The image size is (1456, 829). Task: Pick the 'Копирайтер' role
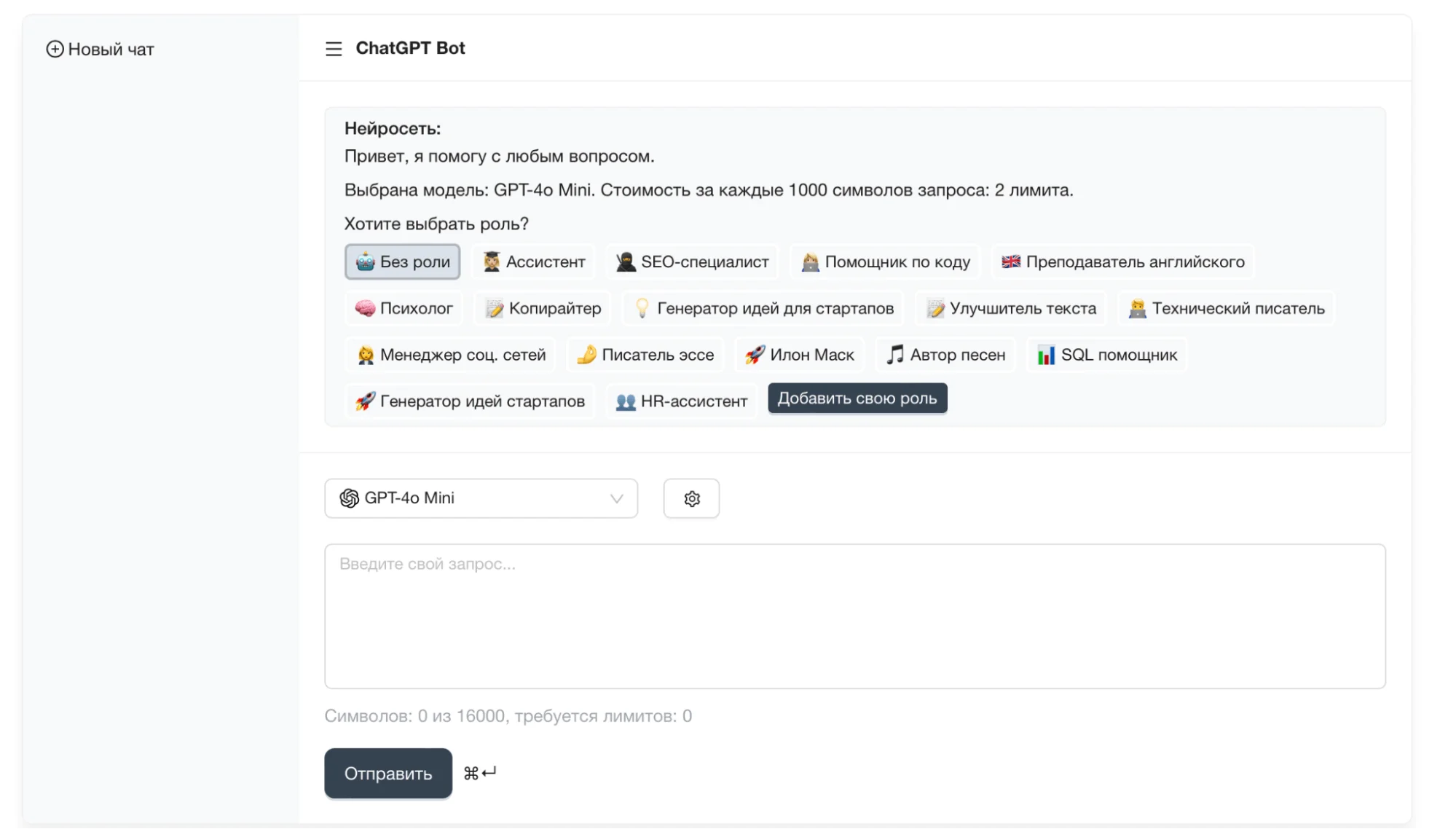pos(543,308)
